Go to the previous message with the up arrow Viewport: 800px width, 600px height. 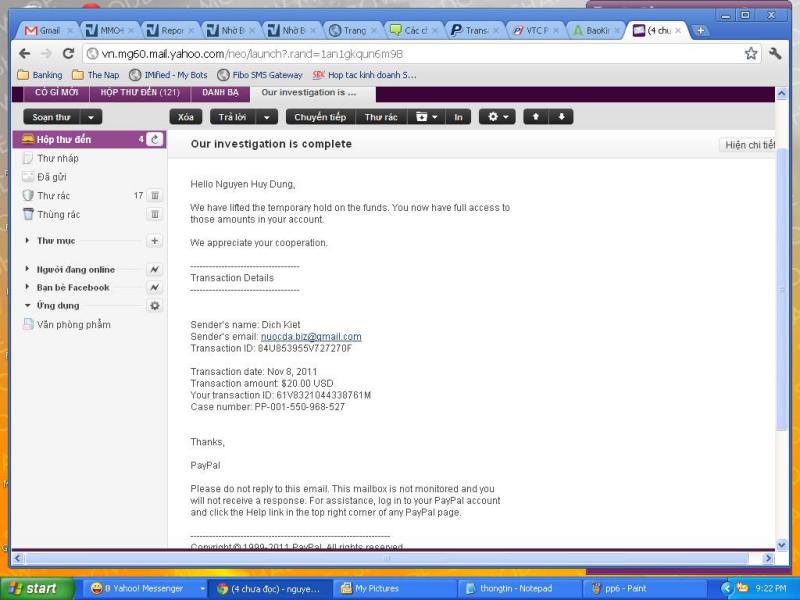(536, 117)
